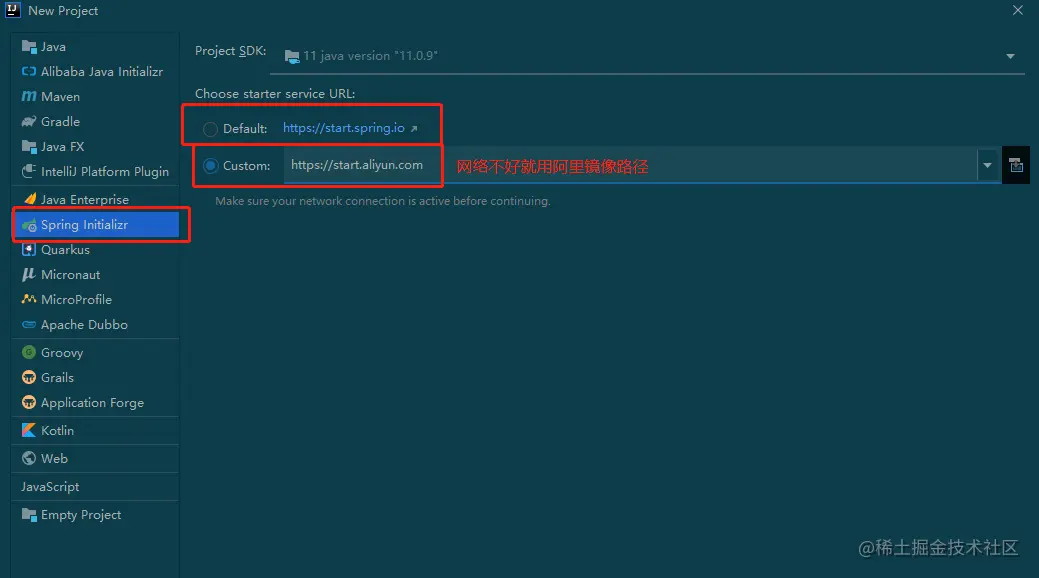Choose Java project type

(x=95, y=46)
